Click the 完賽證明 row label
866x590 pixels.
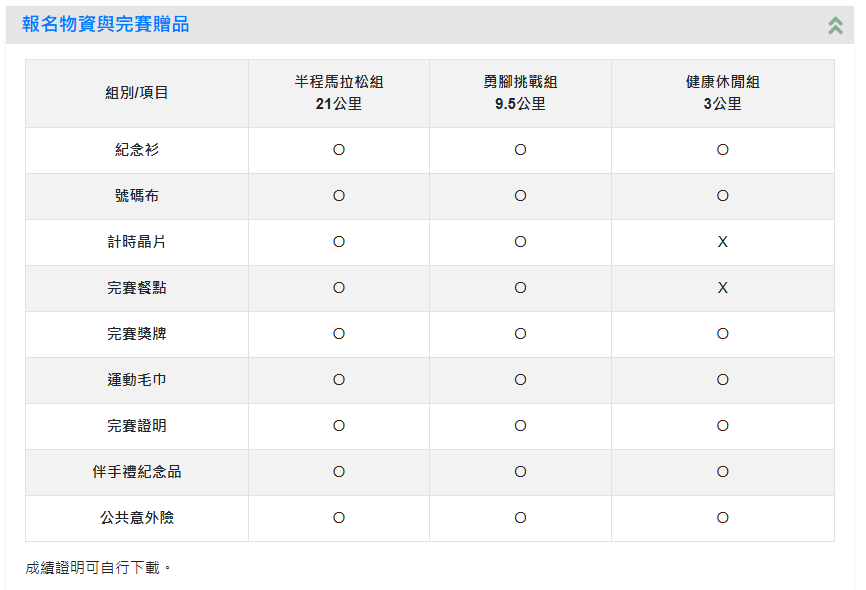[137, 425]
